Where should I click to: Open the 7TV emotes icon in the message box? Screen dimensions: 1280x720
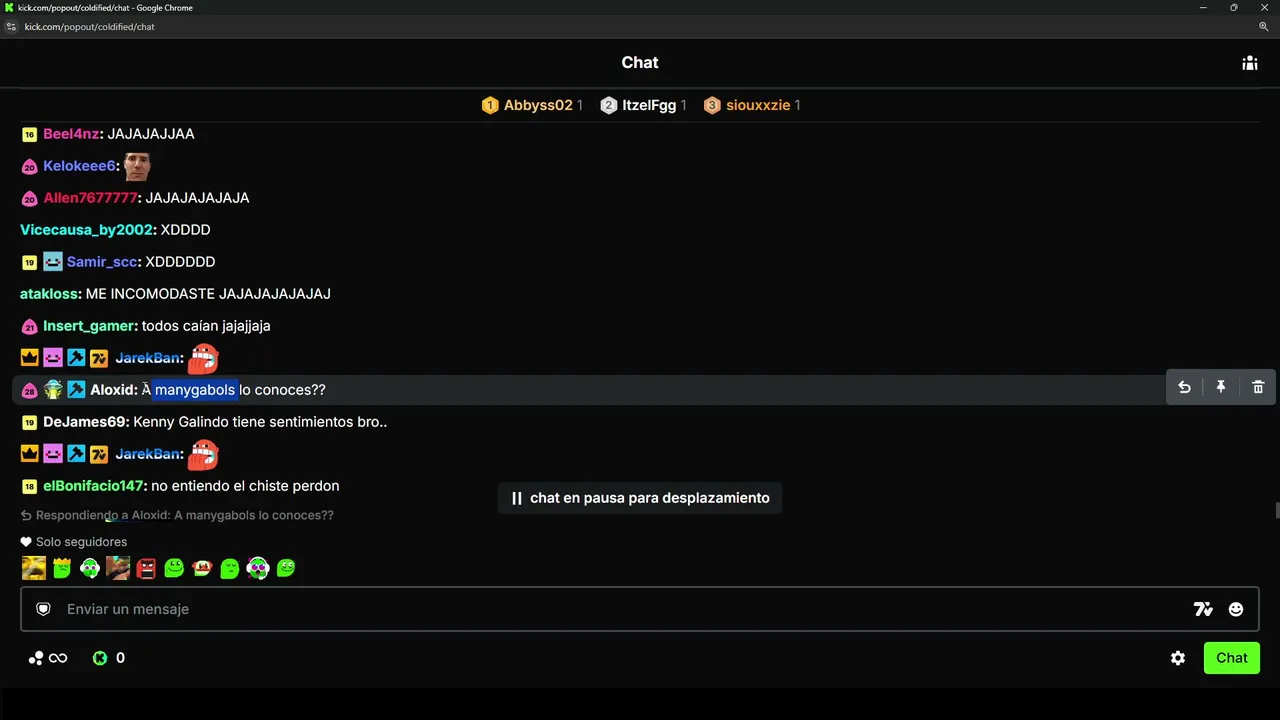coord(1203,609)
